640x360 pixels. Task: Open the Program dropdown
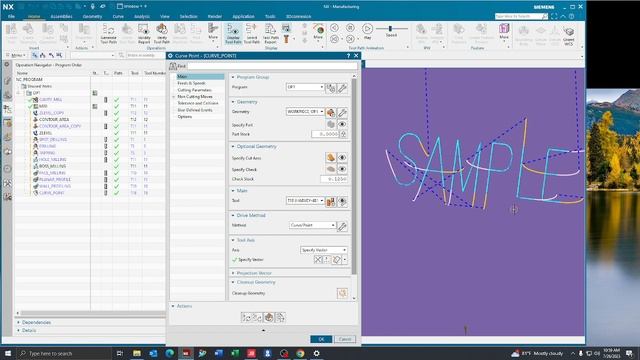[305, 87]
